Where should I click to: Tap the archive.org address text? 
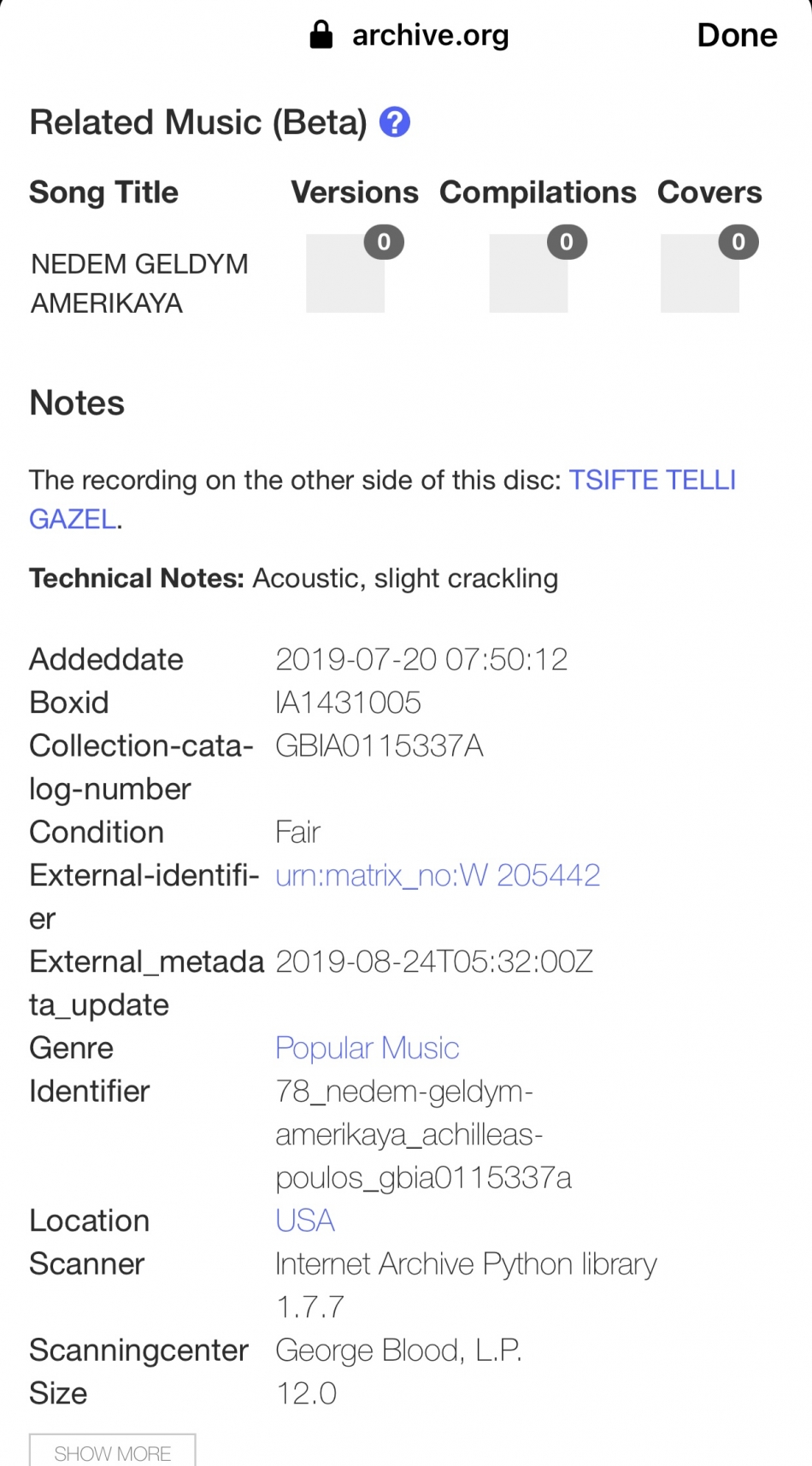431,35
